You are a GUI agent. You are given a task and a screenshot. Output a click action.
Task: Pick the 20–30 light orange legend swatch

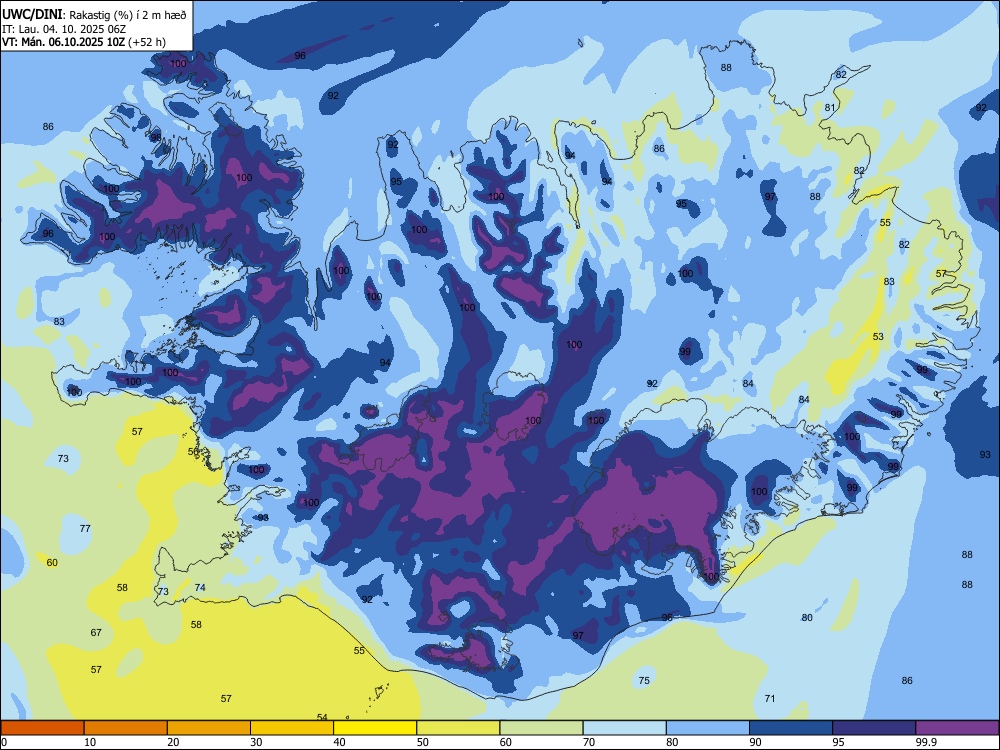209,728
